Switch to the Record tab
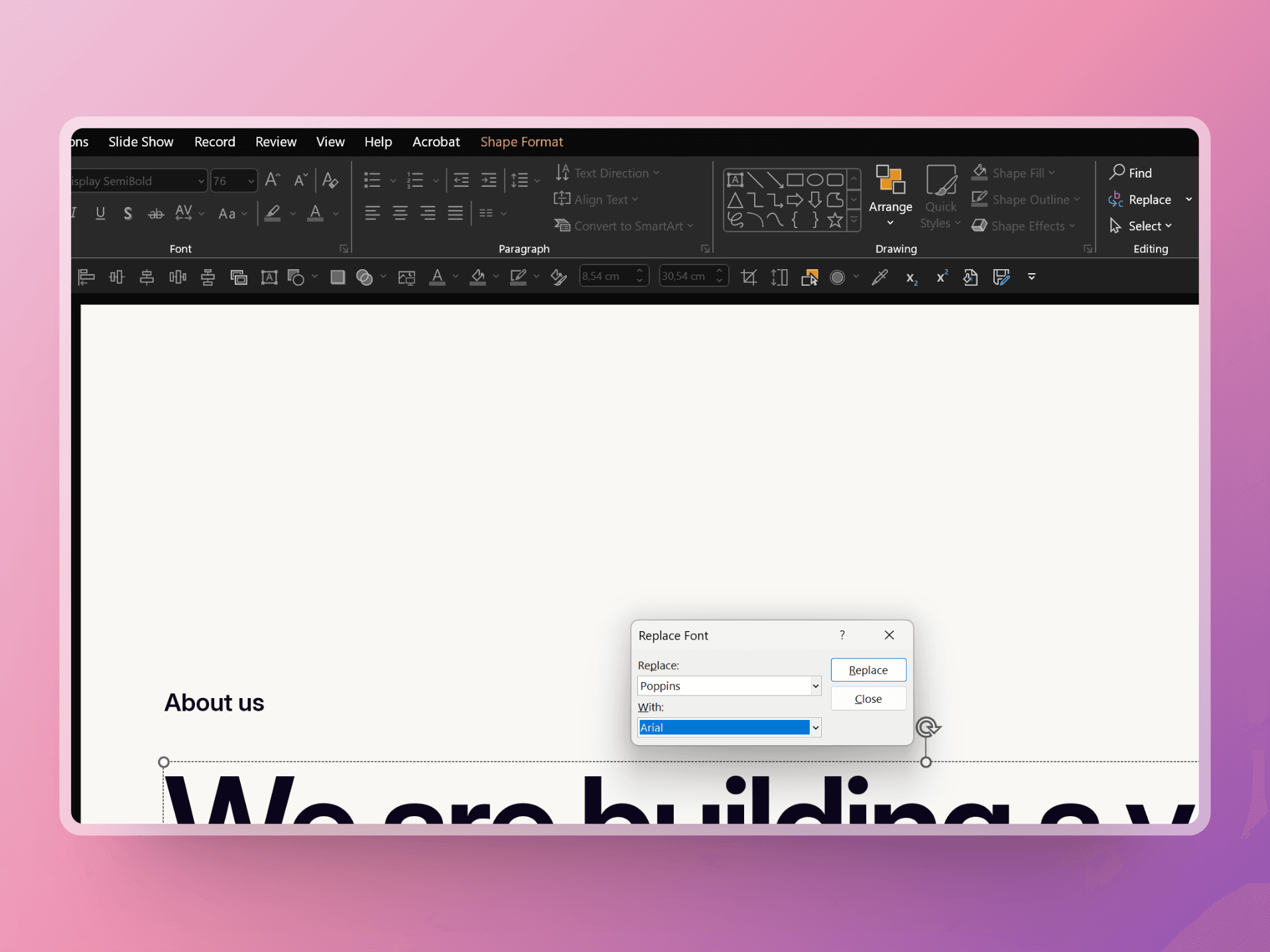1270x952 pixels. pos(215,142)
